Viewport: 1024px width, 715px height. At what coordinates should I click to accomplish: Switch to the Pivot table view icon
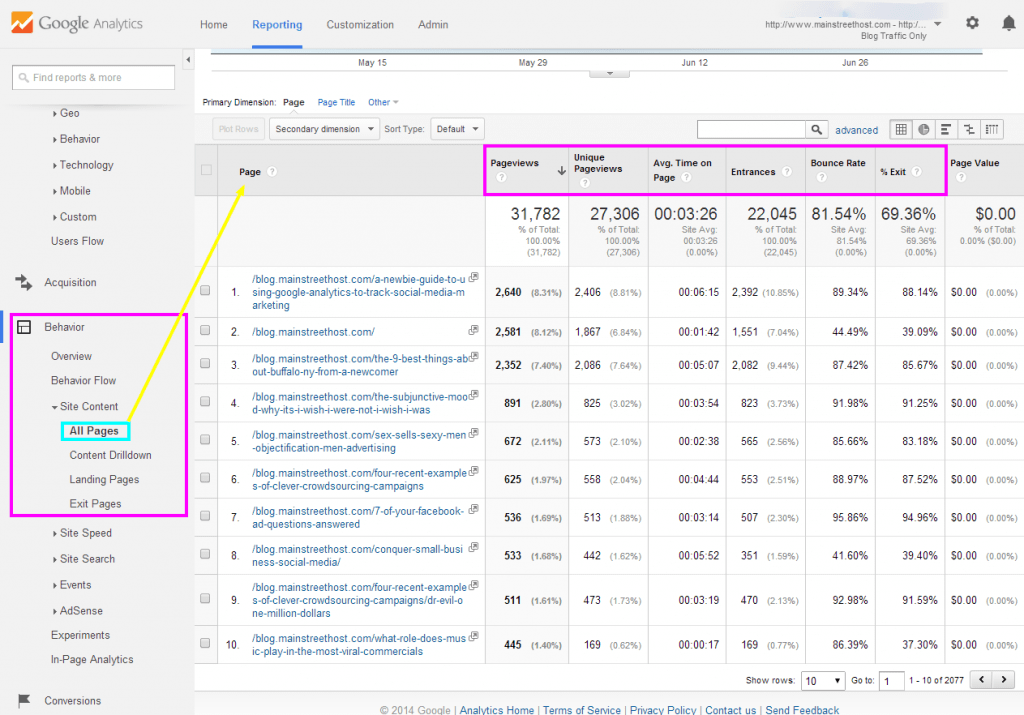point(992,129)
